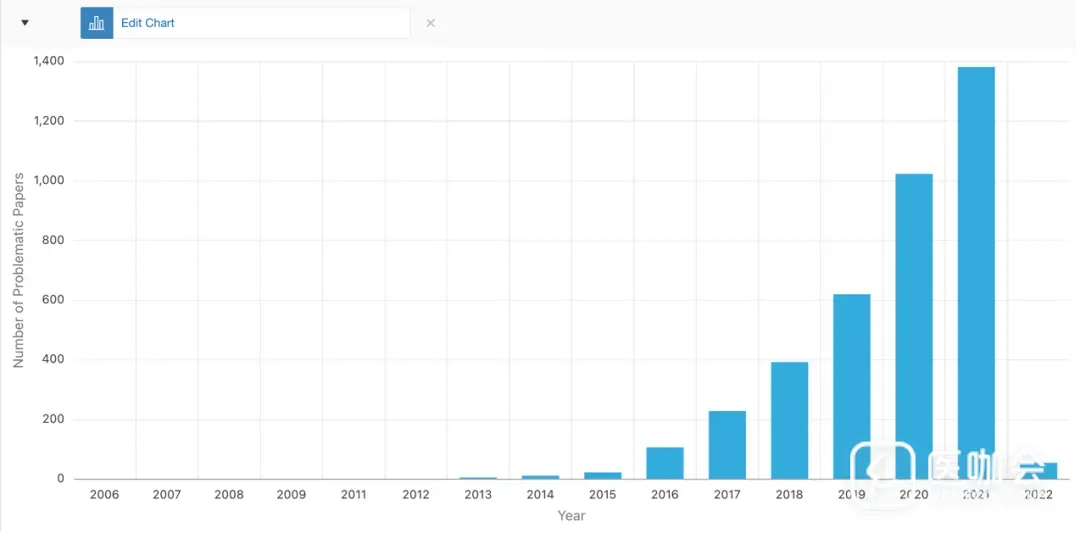Click the "Year" x-axis title

(571, 516)
